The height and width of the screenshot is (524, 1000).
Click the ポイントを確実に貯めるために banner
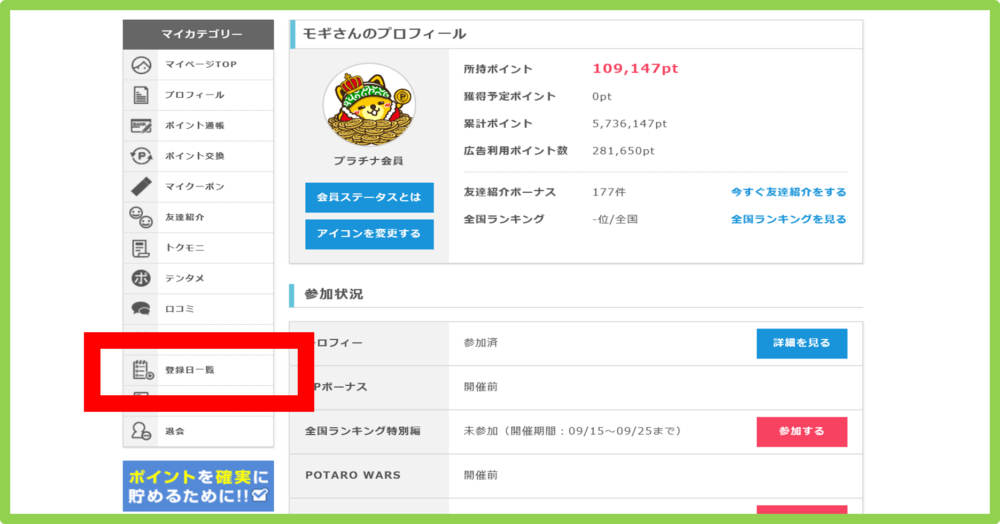click(x=198, y=486)
